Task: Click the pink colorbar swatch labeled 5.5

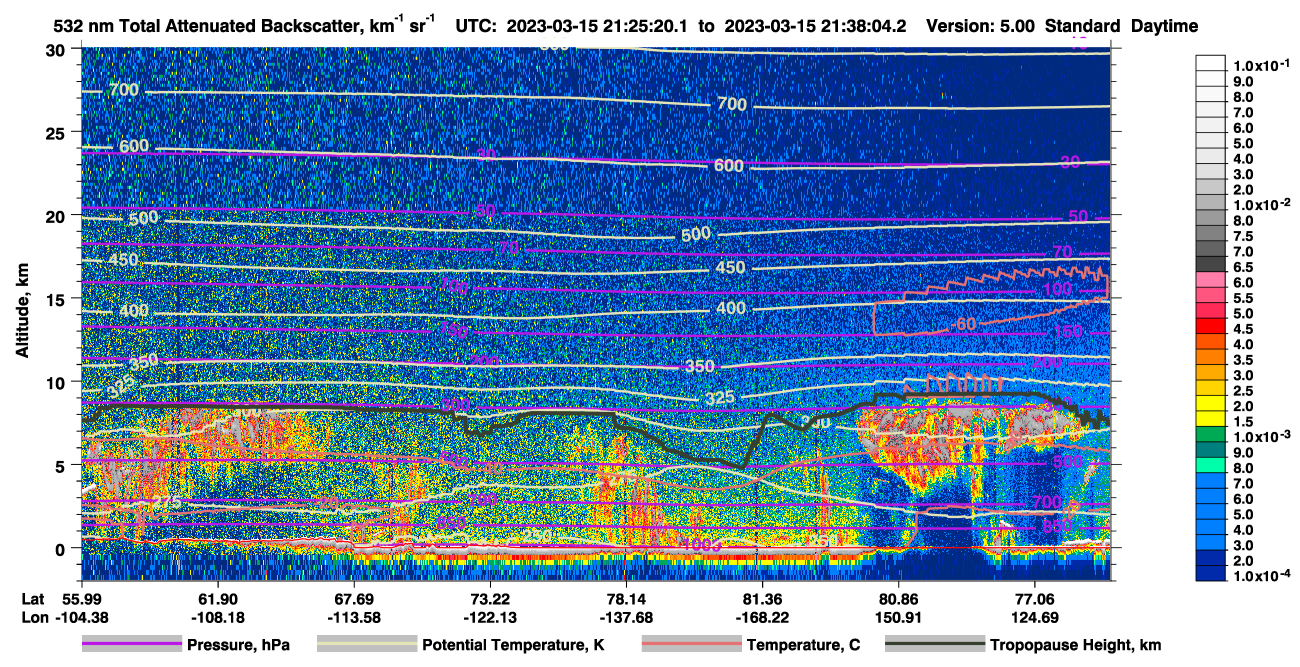Action: tap(1211, 294)
